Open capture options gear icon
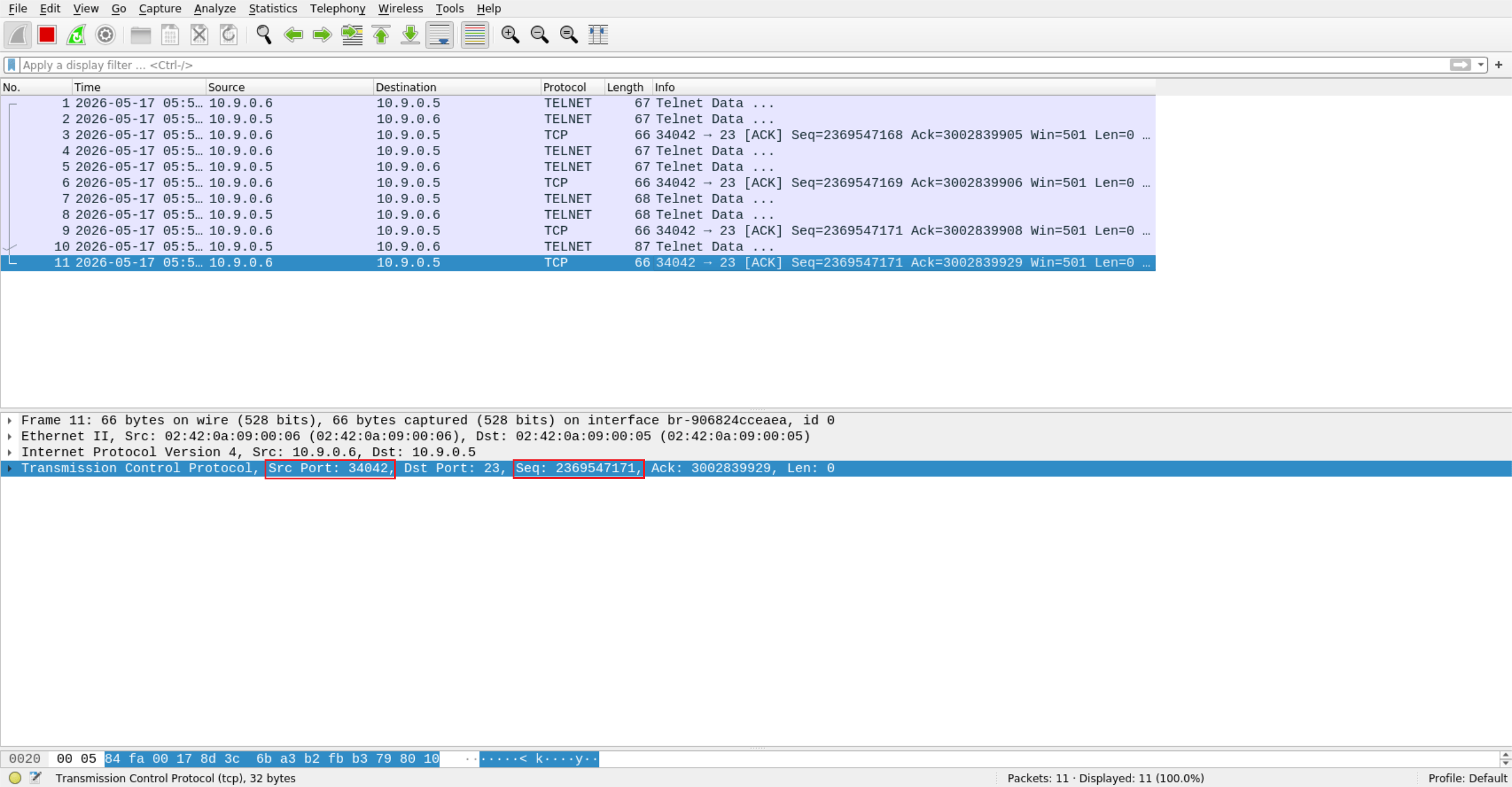Viewport: 1512px width, 787px height. coord(105,35)
